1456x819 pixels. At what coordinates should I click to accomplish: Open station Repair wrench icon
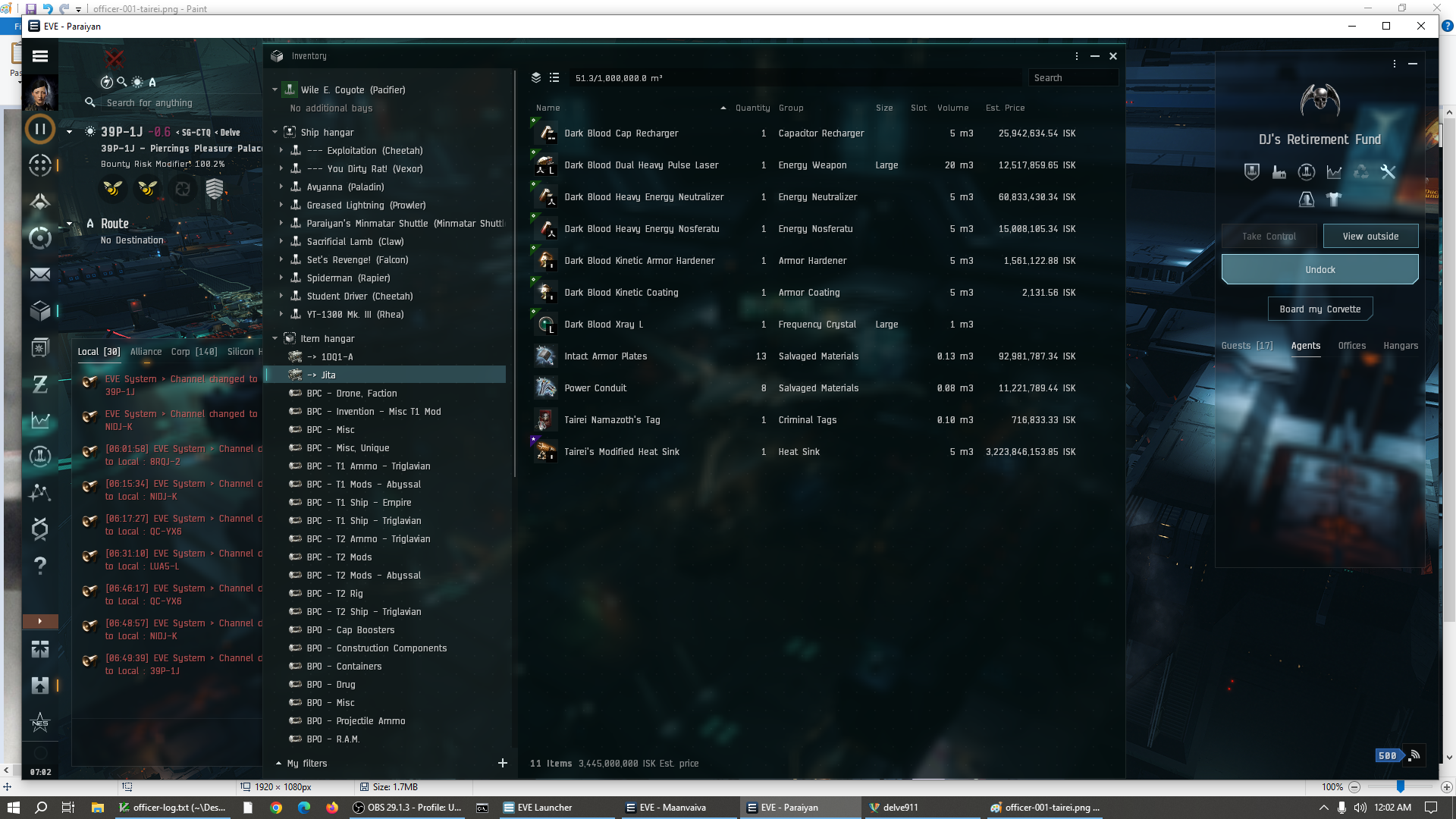(1389, 172)
